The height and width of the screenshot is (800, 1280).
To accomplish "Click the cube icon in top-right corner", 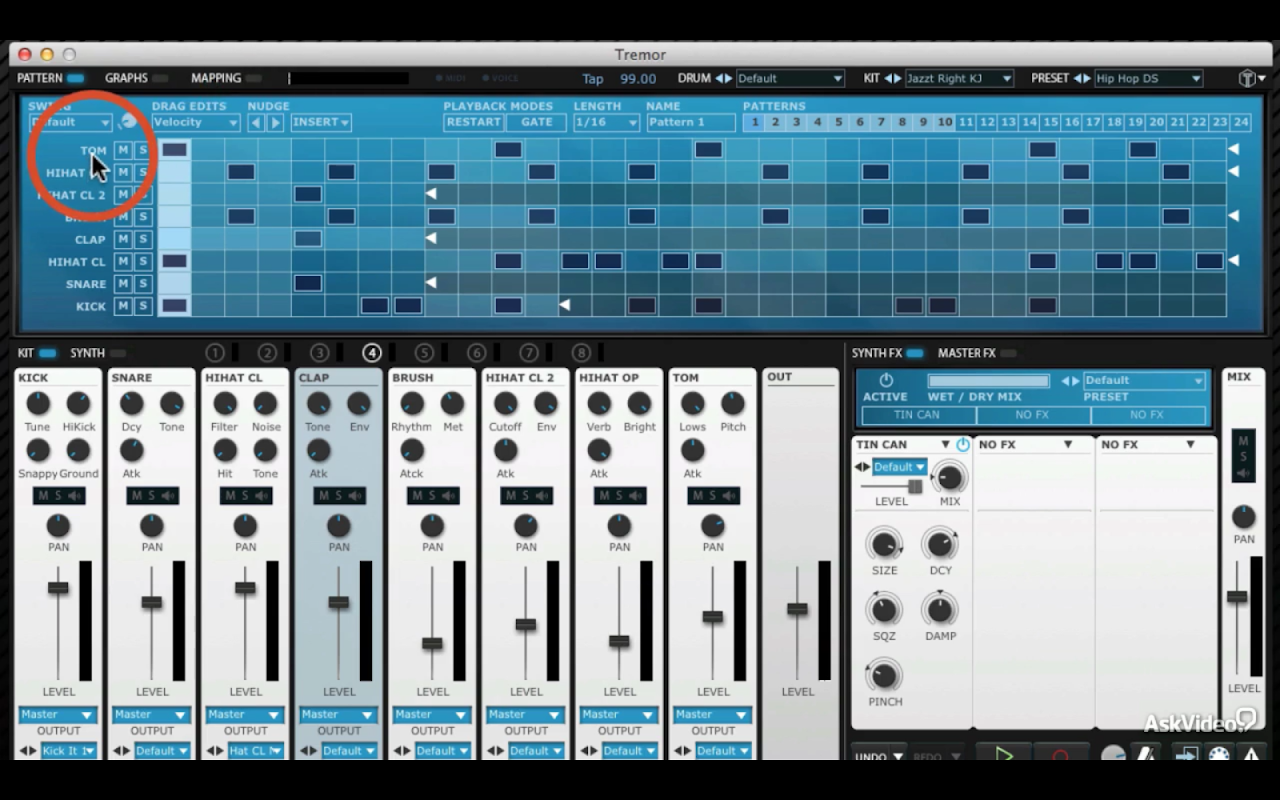I will tap(1247, 78).
